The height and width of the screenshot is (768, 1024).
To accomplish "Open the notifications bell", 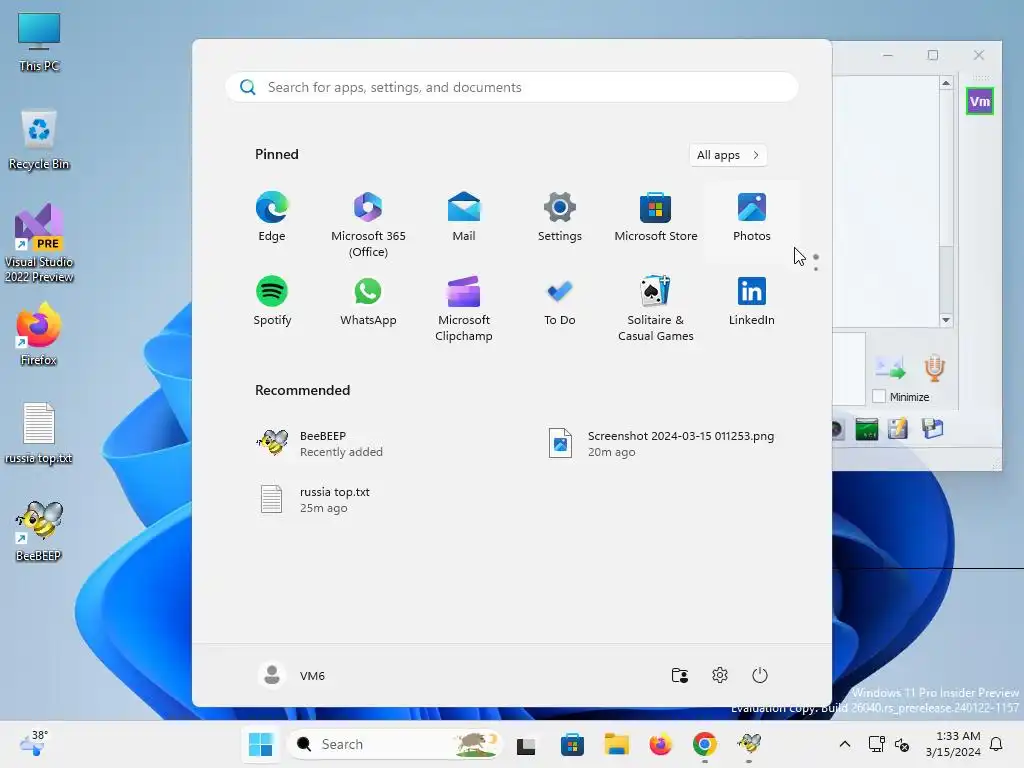I will pyautogui.click(x=997, y=744).
